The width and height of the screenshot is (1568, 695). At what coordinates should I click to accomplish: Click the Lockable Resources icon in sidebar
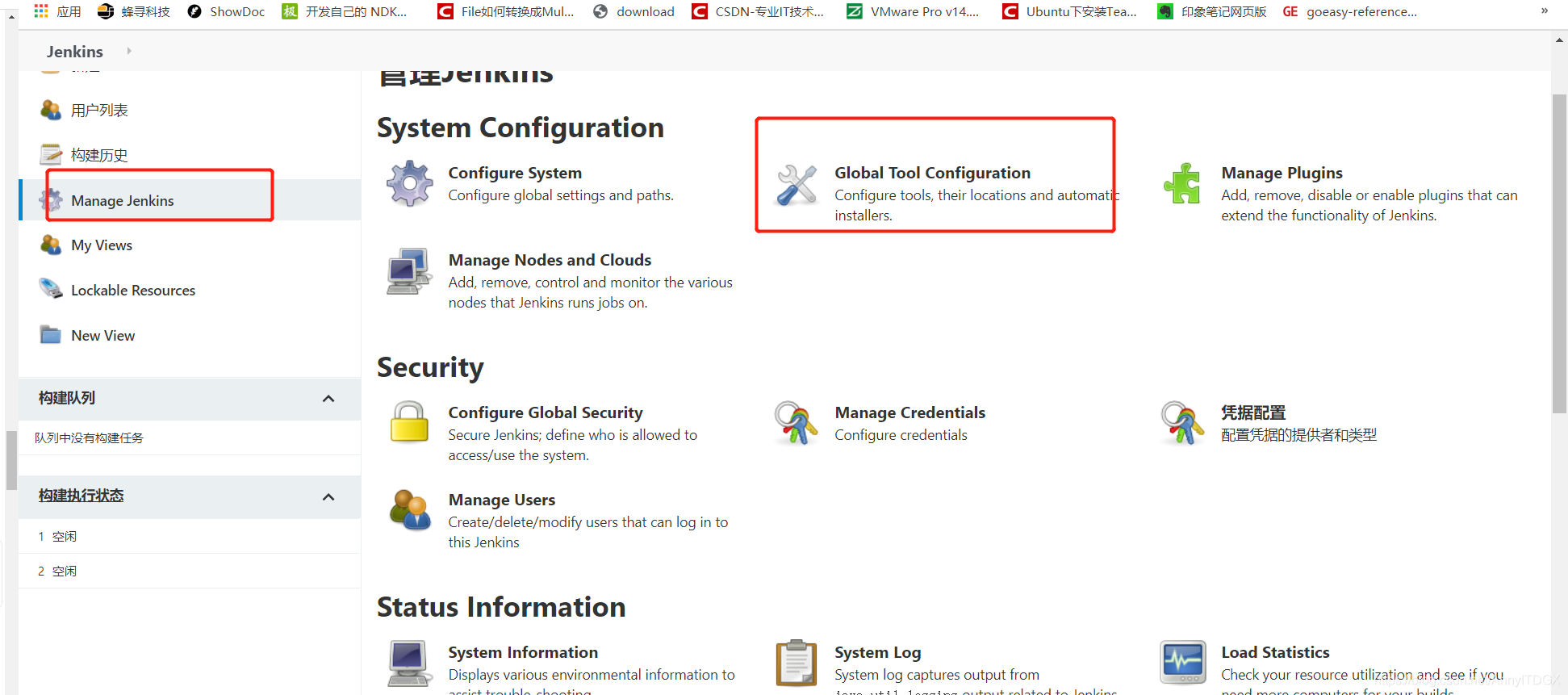pos(51,289)
